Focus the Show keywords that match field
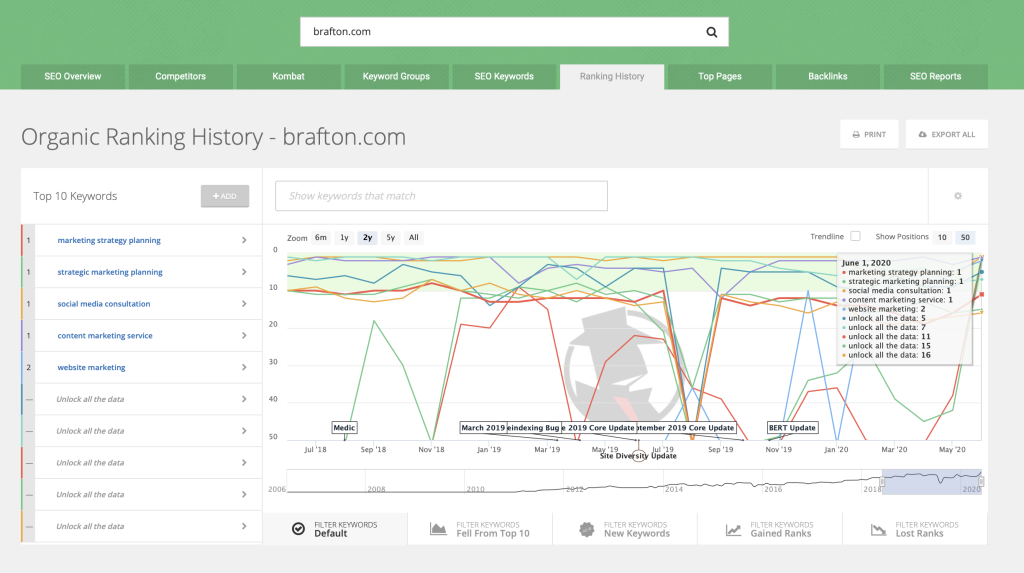This screenshot has width=1024, height=573. 441,196
